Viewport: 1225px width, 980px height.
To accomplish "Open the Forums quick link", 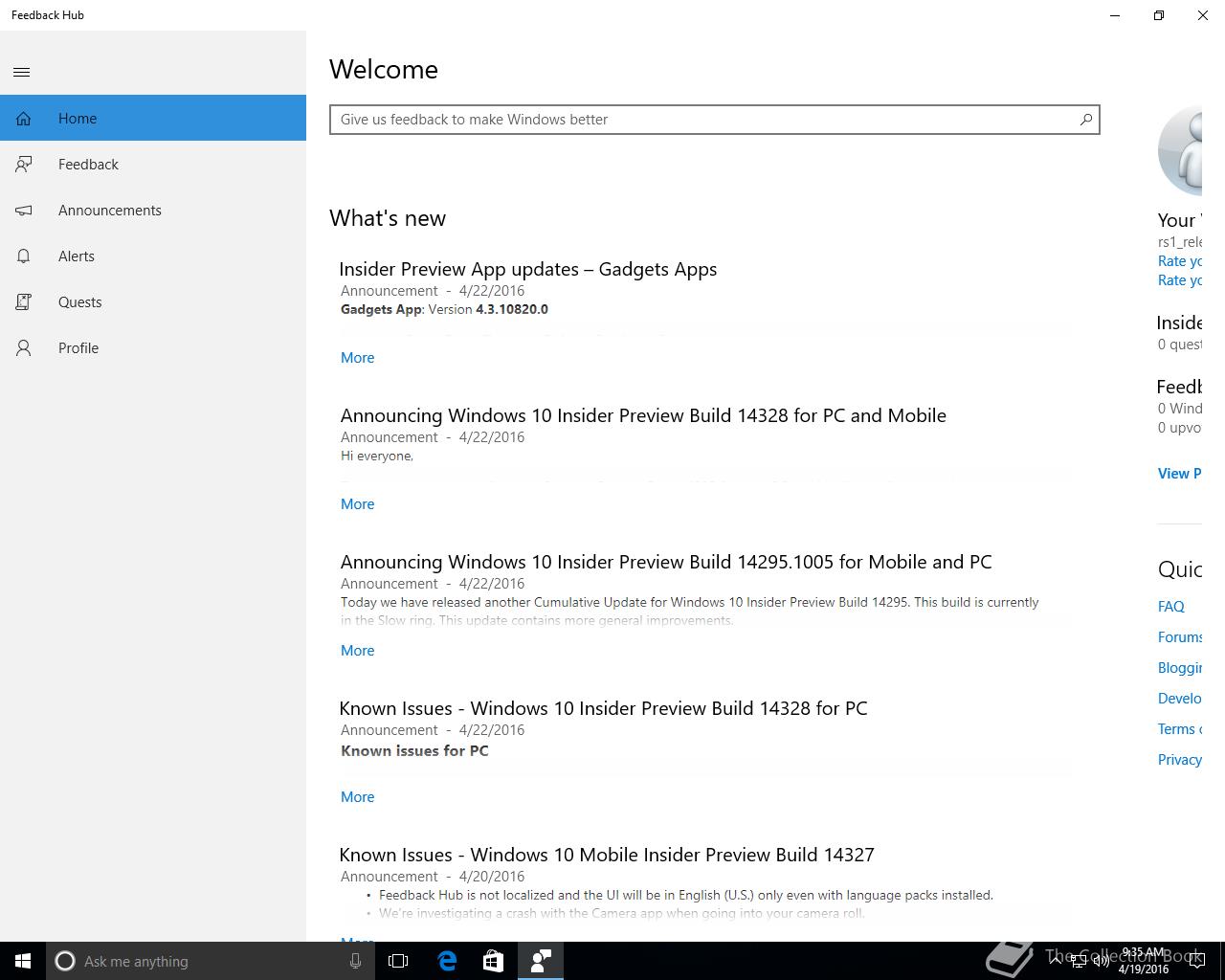I will (x=1179, y=637).
